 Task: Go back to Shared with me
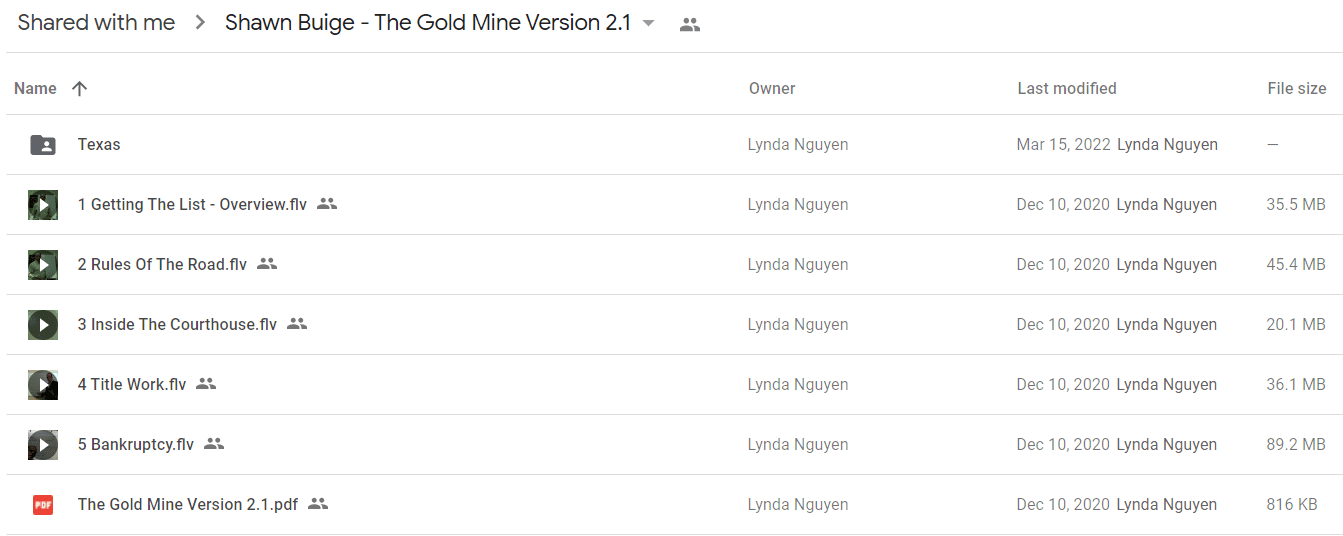tap(96, 23)
